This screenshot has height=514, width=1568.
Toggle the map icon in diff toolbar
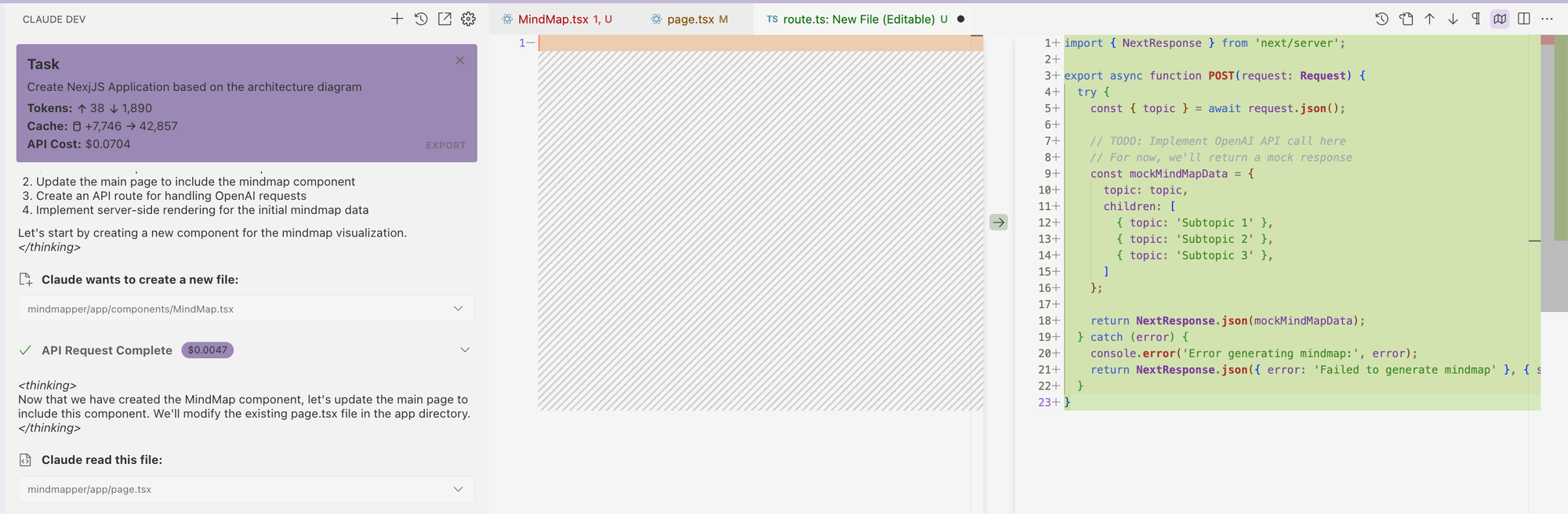1500,19
